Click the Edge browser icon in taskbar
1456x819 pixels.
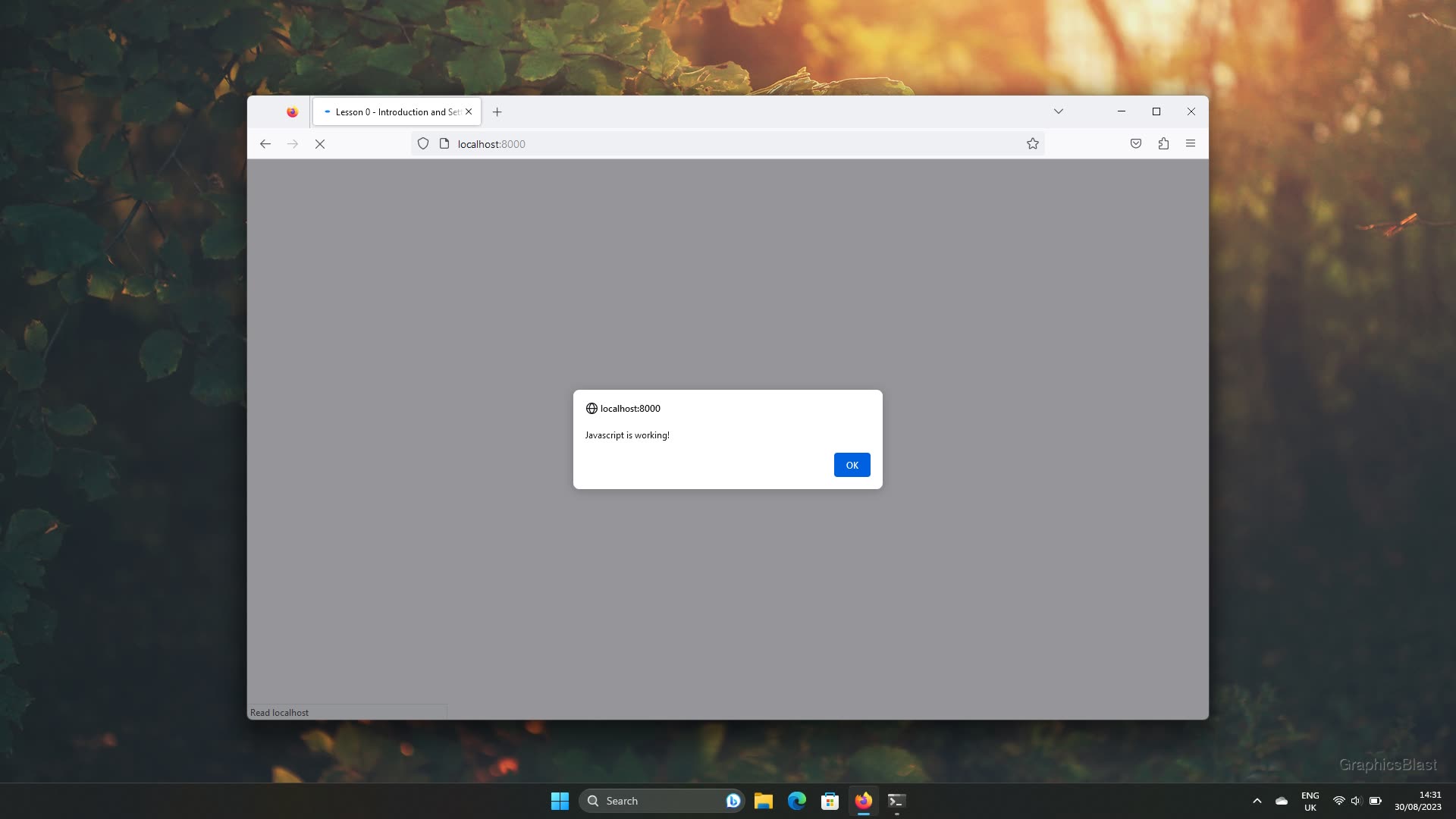point(797,800)
